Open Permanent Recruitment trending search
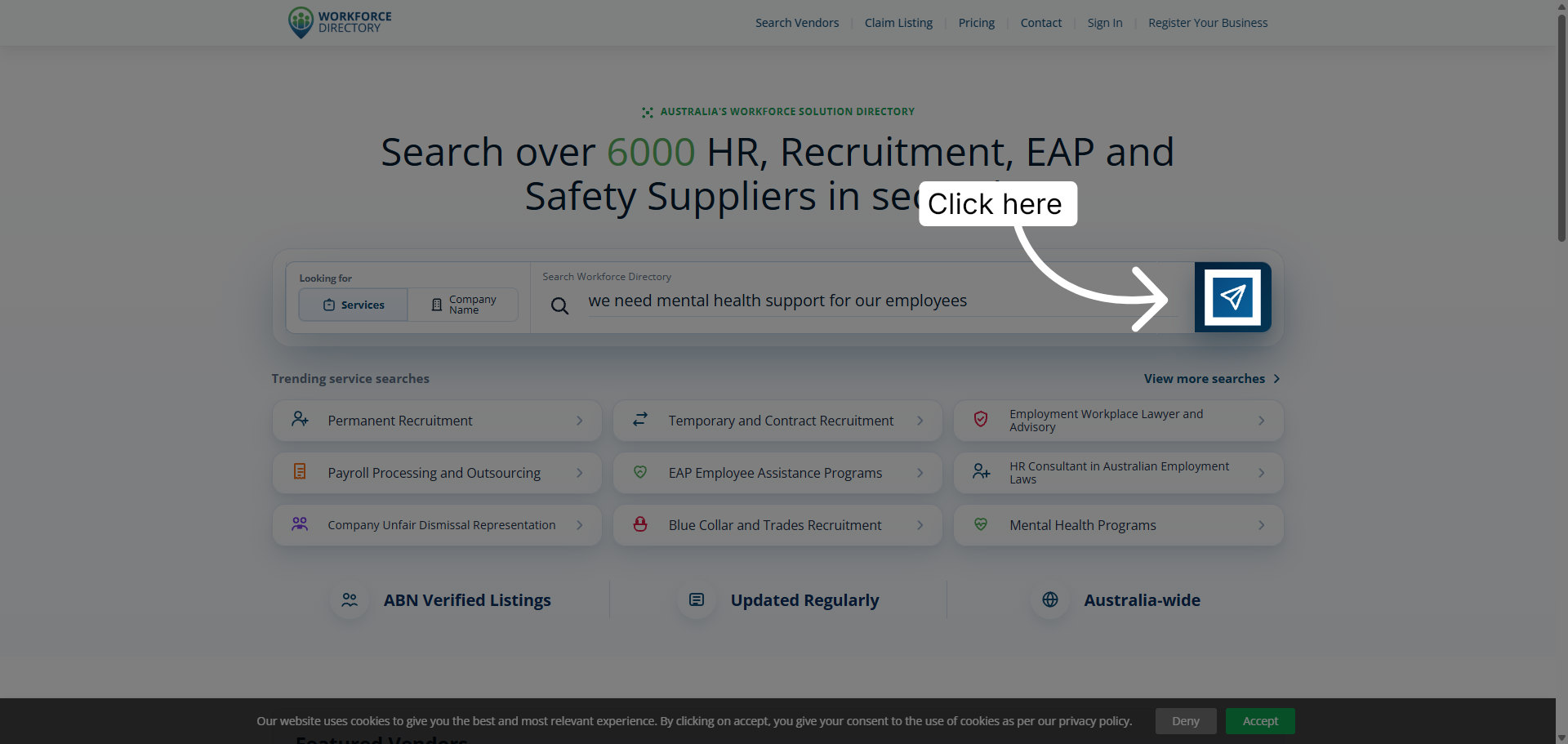The image size is (1568, 744). [x=437, y=421]
